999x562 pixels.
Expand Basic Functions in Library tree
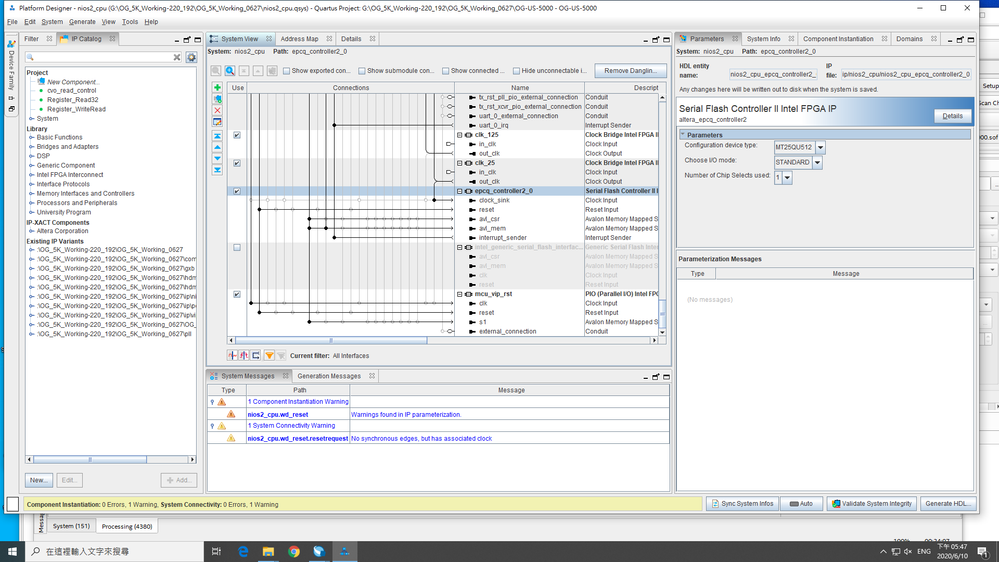(x=31, y=137)
